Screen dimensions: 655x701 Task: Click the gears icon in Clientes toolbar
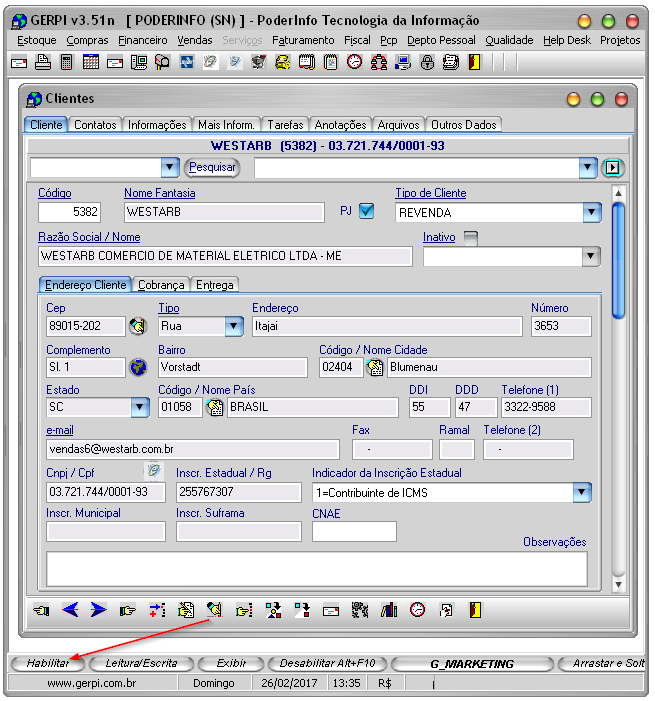click(x=360, y=610)
